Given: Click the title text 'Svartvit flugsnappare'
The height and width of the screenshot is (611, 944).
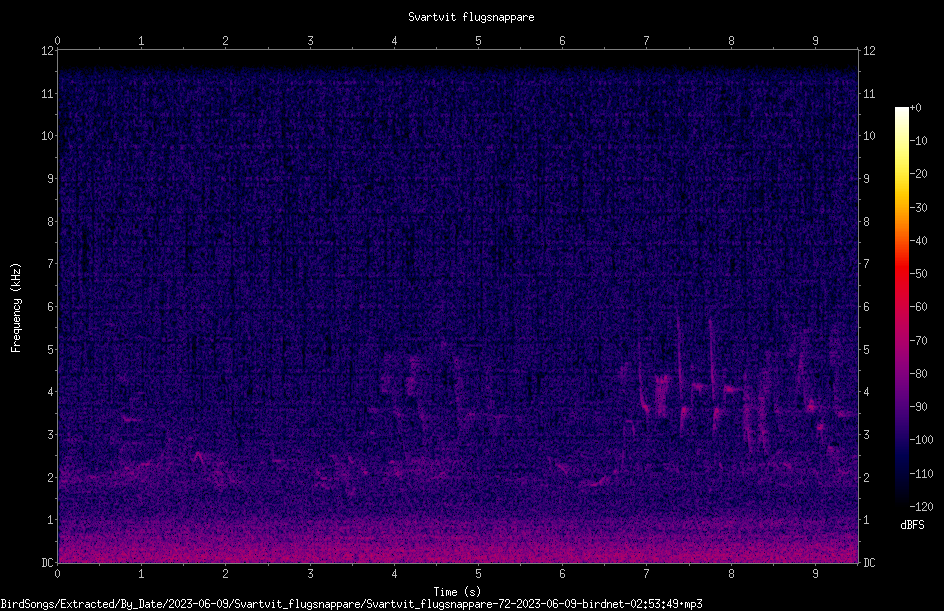Looking at the screenshot, I should [x=471, y=17].
